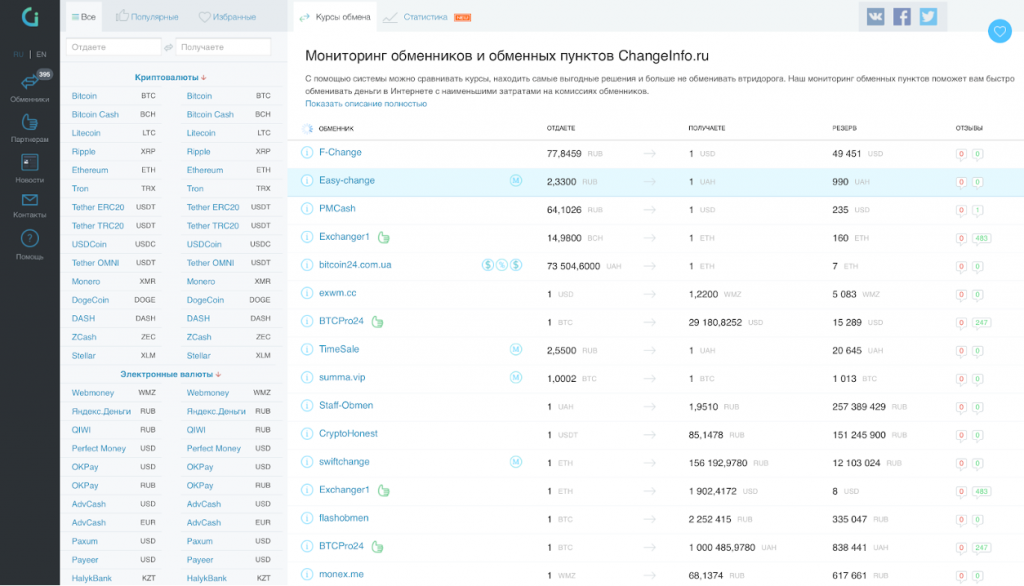Click the info icon next to F-Change
The image size is (1024, 586).
click(x=306, y=153)
